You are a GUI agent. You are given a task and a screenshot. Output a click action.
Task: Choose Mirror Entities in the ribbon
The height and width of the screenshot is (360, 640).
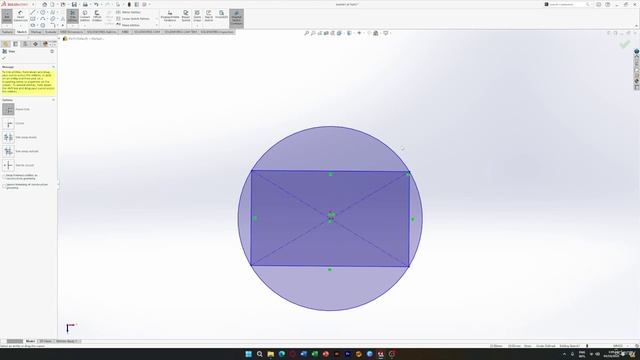(x=128, y=12)
